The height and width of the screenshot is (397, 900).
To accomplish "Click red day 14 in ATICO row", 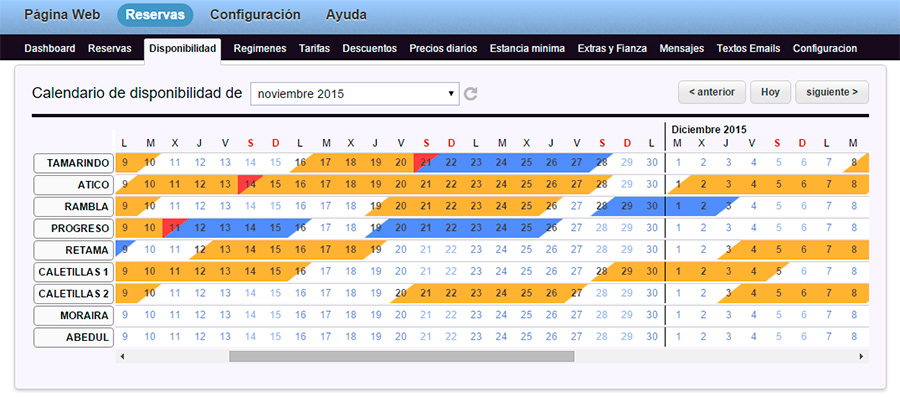I will (250, 184).
